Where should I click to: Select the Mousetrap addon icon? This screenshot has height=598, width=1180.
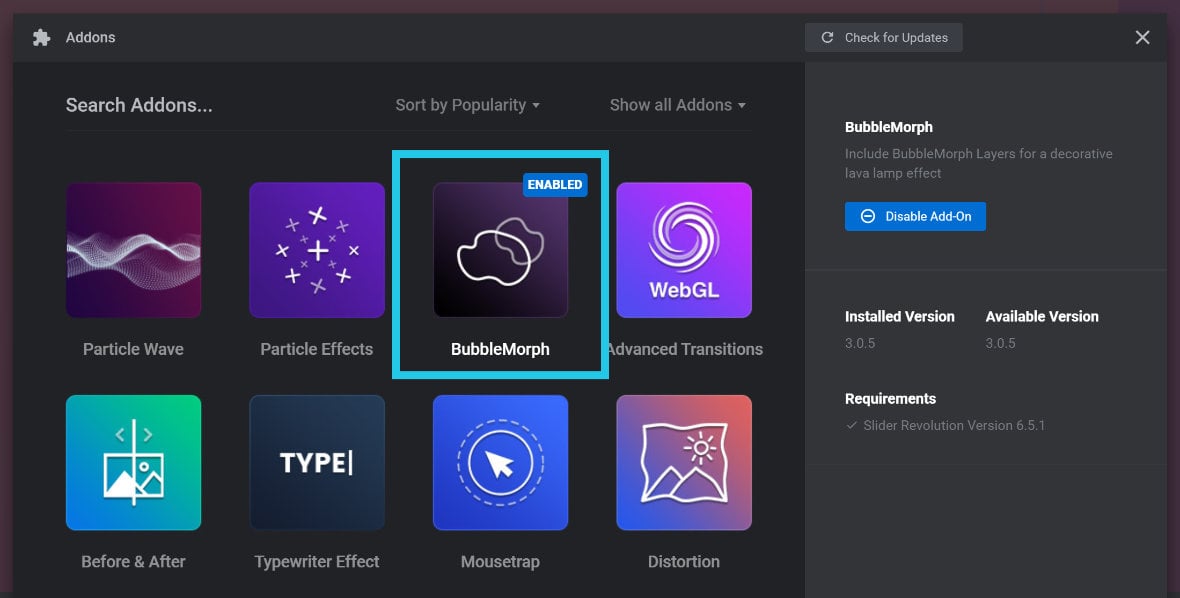[x=500, y=463]
